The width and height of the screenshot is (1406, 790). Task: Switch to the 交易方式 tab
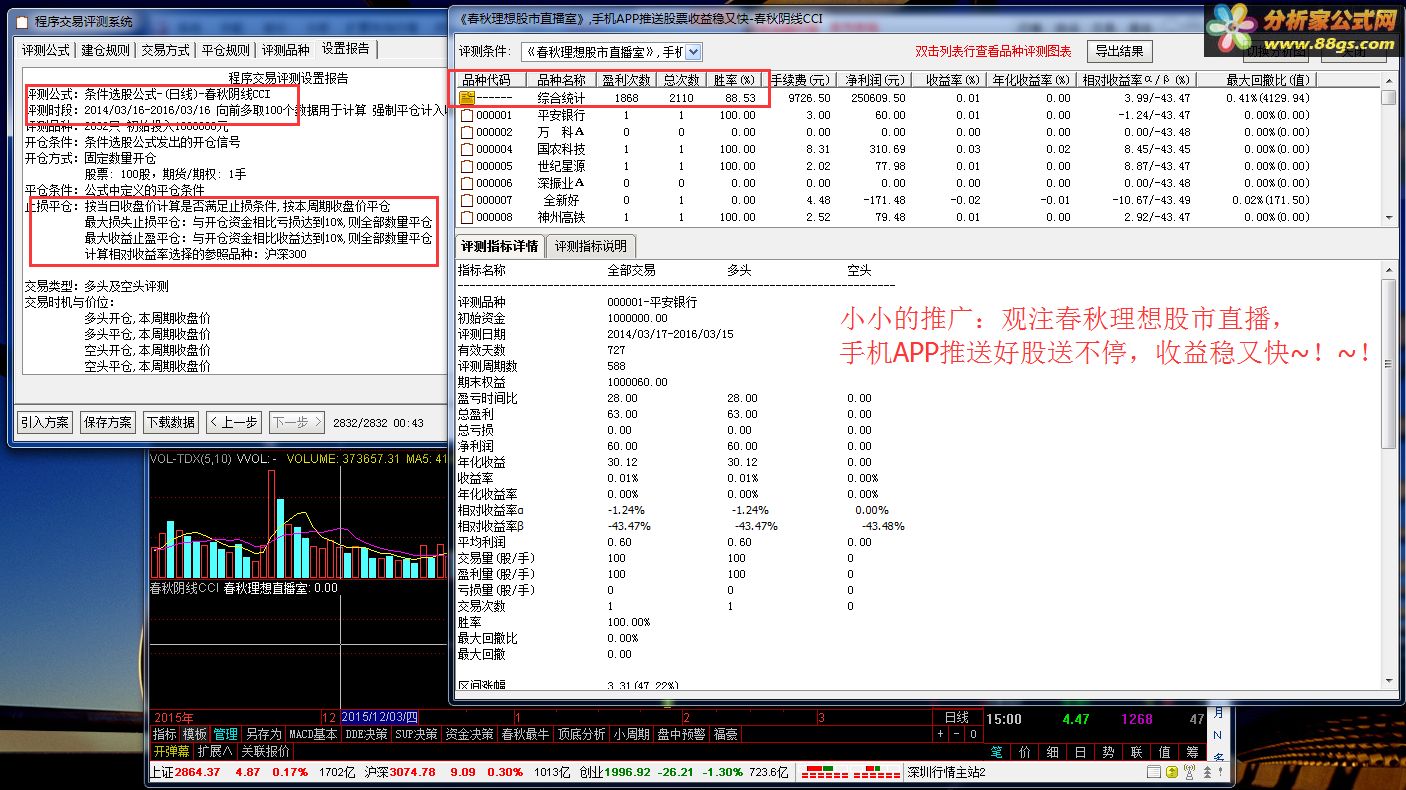click(165, 49)
